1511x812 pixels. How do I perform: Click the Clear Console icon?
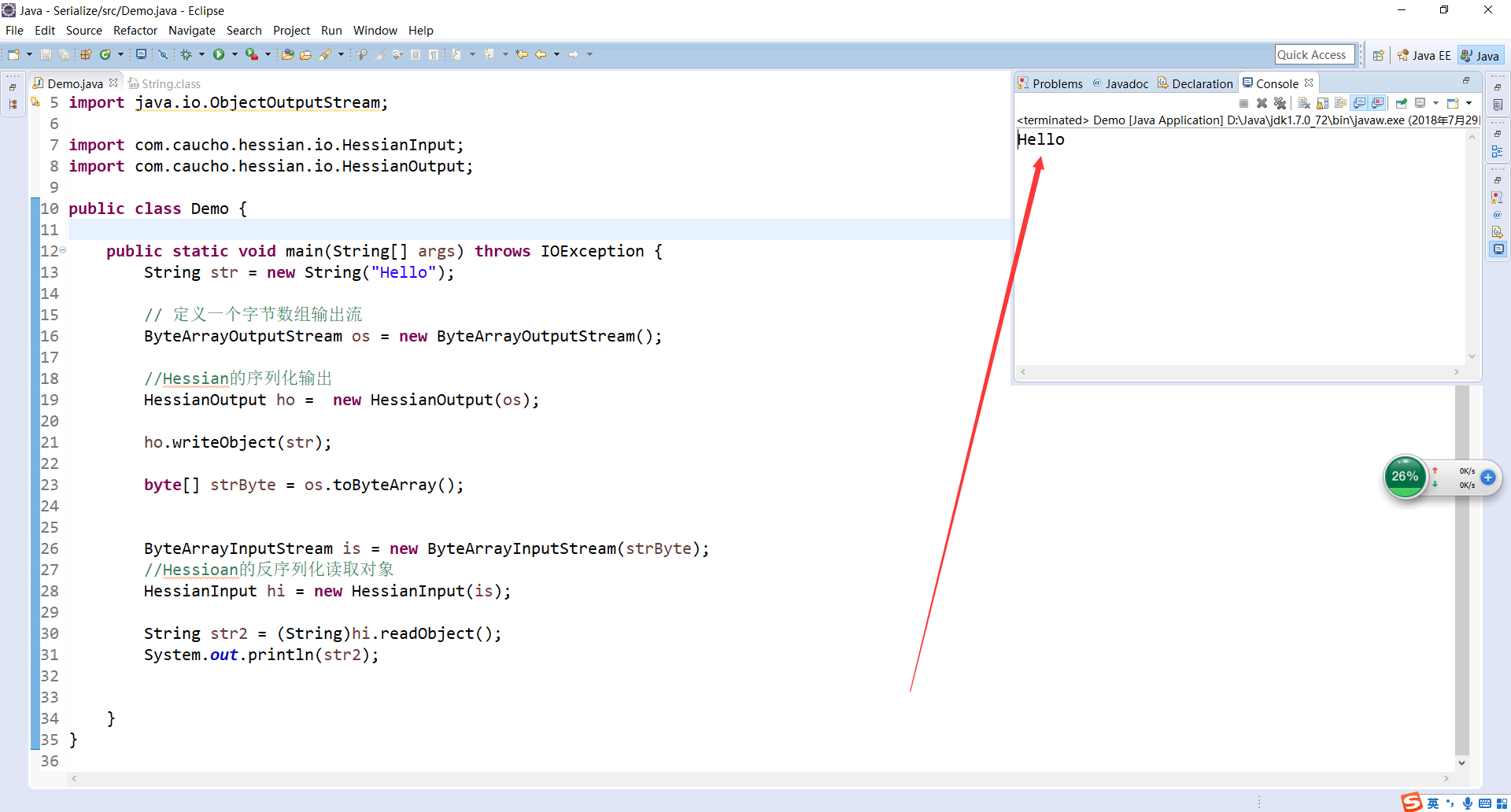1304,103
